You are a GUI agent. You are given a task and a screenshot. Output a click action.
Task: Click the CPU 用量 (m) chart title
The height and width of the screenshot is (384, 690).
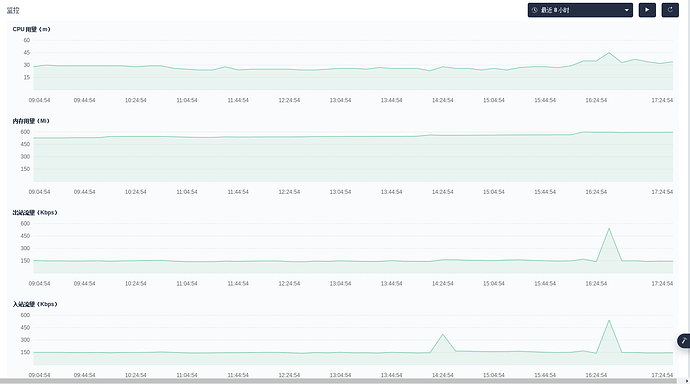(31, 29)
